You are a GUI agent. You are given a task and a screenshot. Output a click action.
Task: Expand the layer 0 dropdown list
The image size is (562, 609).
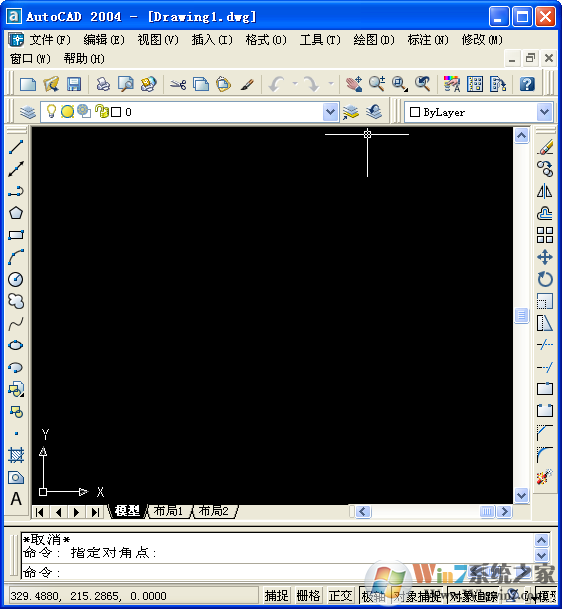[x=331, y=112]
